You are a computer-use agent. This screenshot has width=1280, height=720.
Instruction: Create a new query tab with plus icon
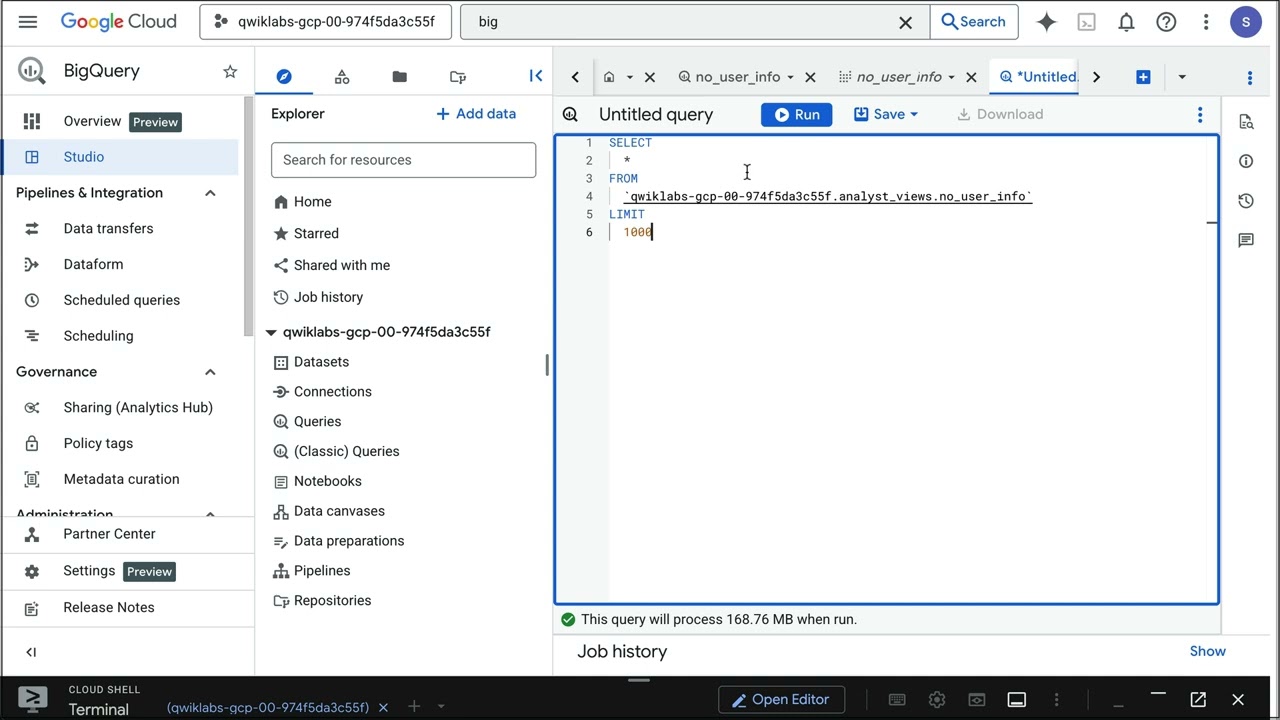coord(1143,77)
